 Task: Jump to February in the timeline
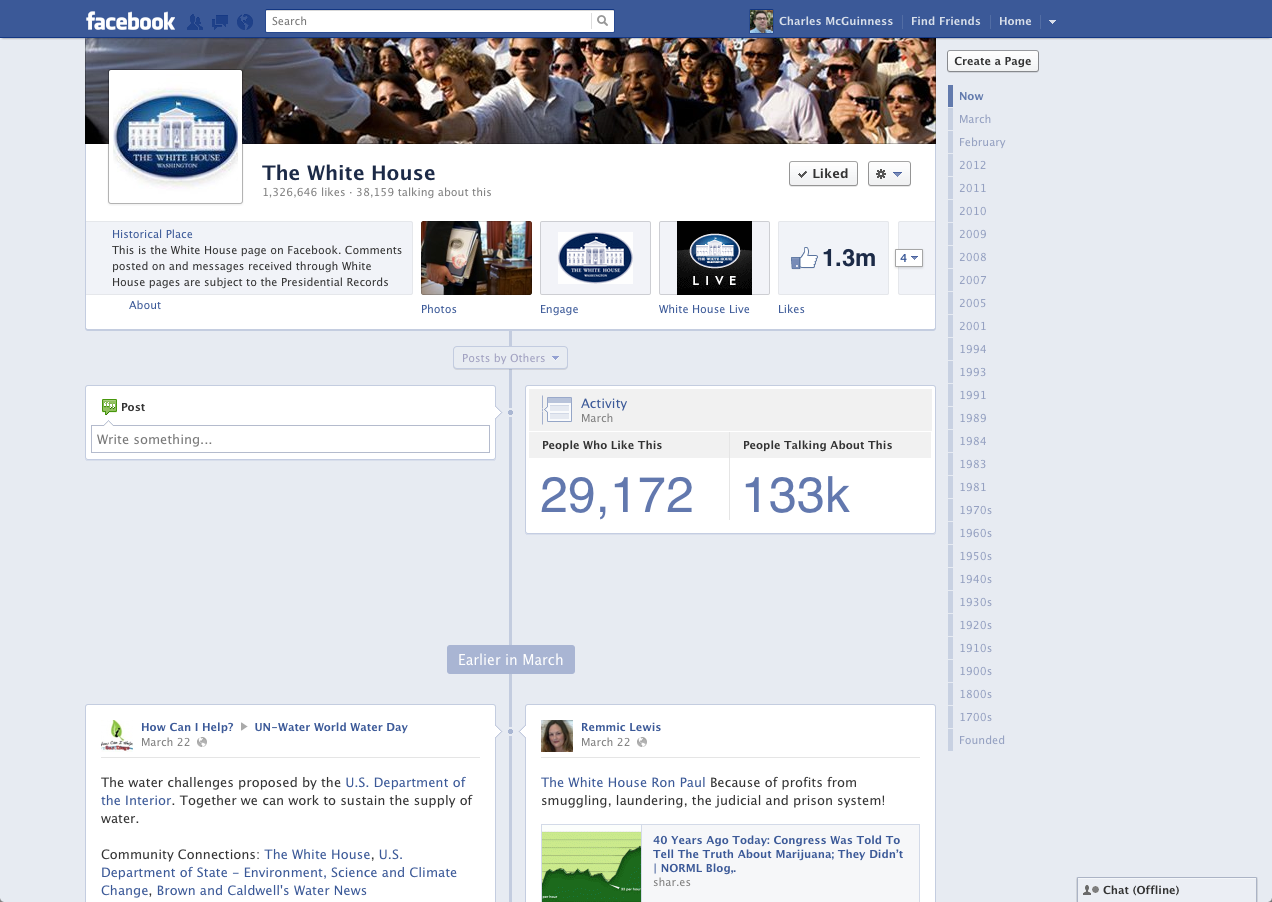click(x=982, y=142)
